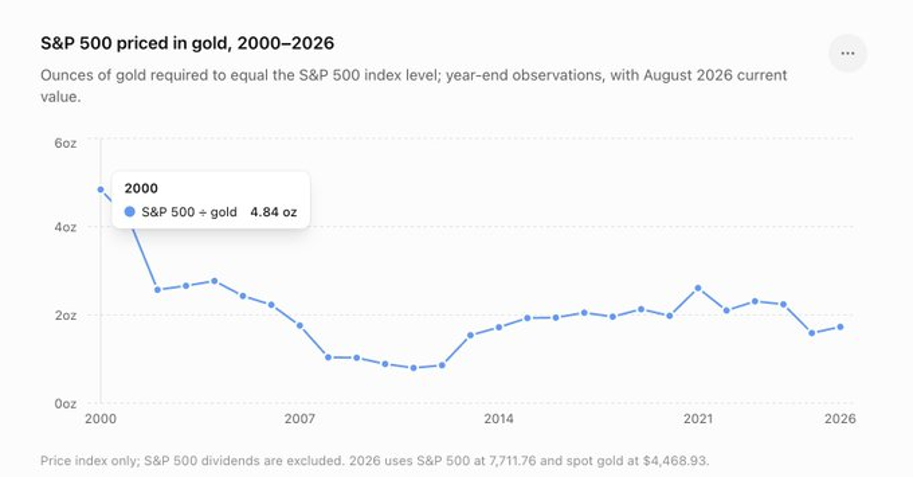913x477 pixels.
Task: Click the 2000 x-axis label
Action: pyautogui.click(x=101, y=419)
